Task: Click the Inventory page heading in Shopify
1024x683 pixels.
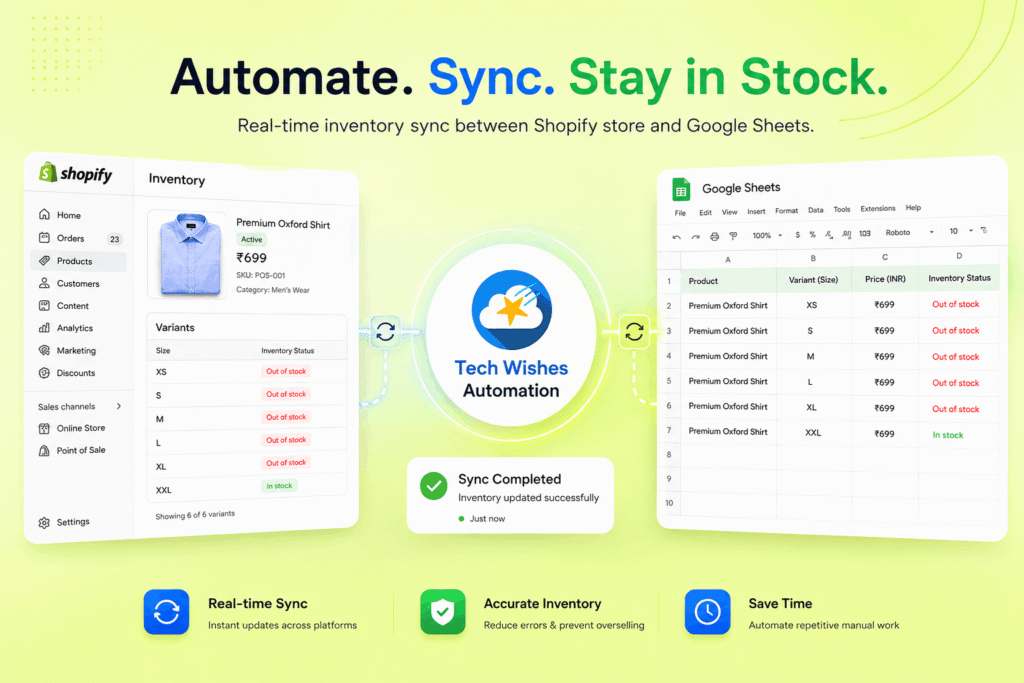Action: 176,180
